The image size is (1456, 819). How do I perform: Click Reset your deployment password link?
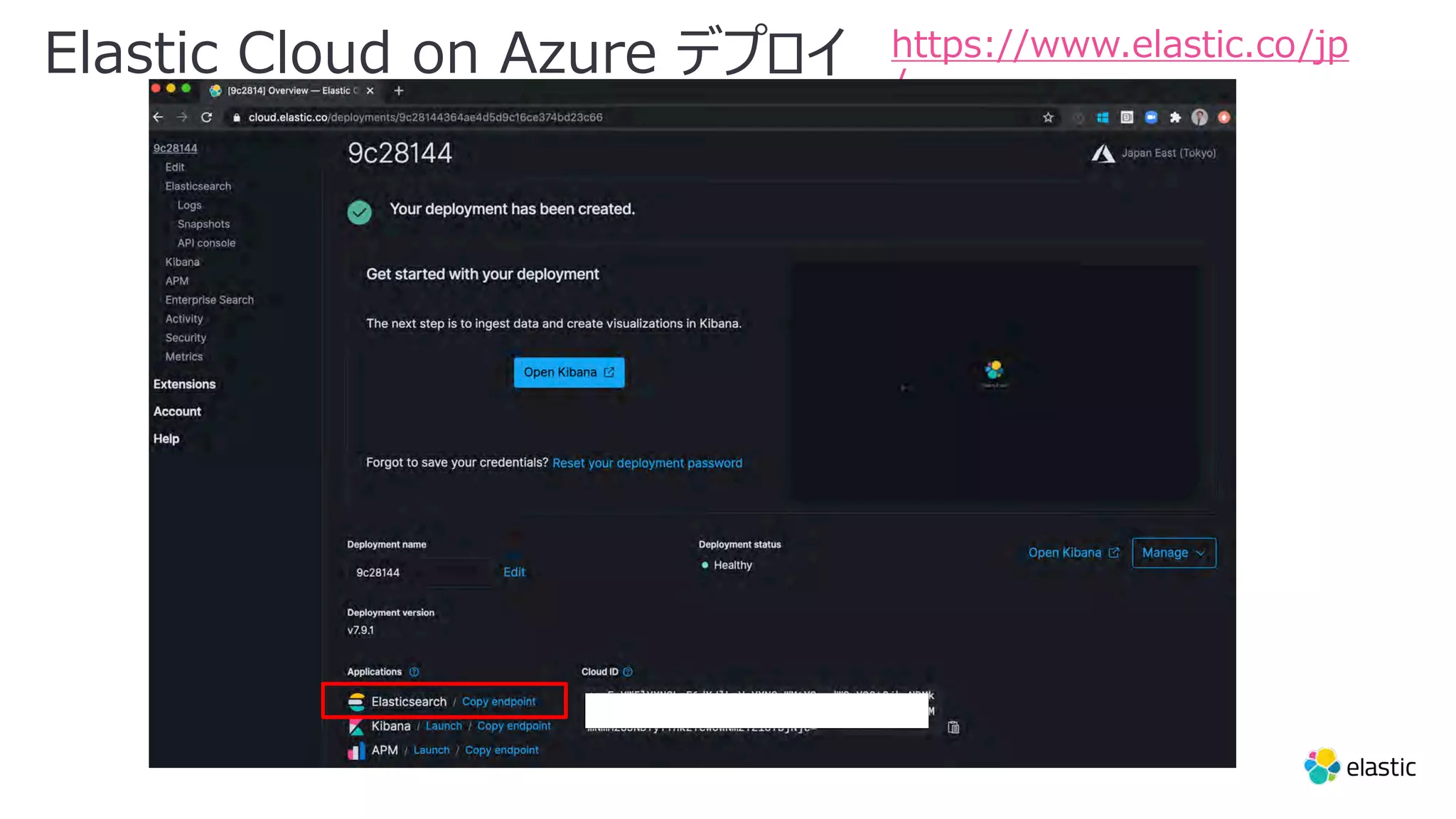[x=647, y=464]
